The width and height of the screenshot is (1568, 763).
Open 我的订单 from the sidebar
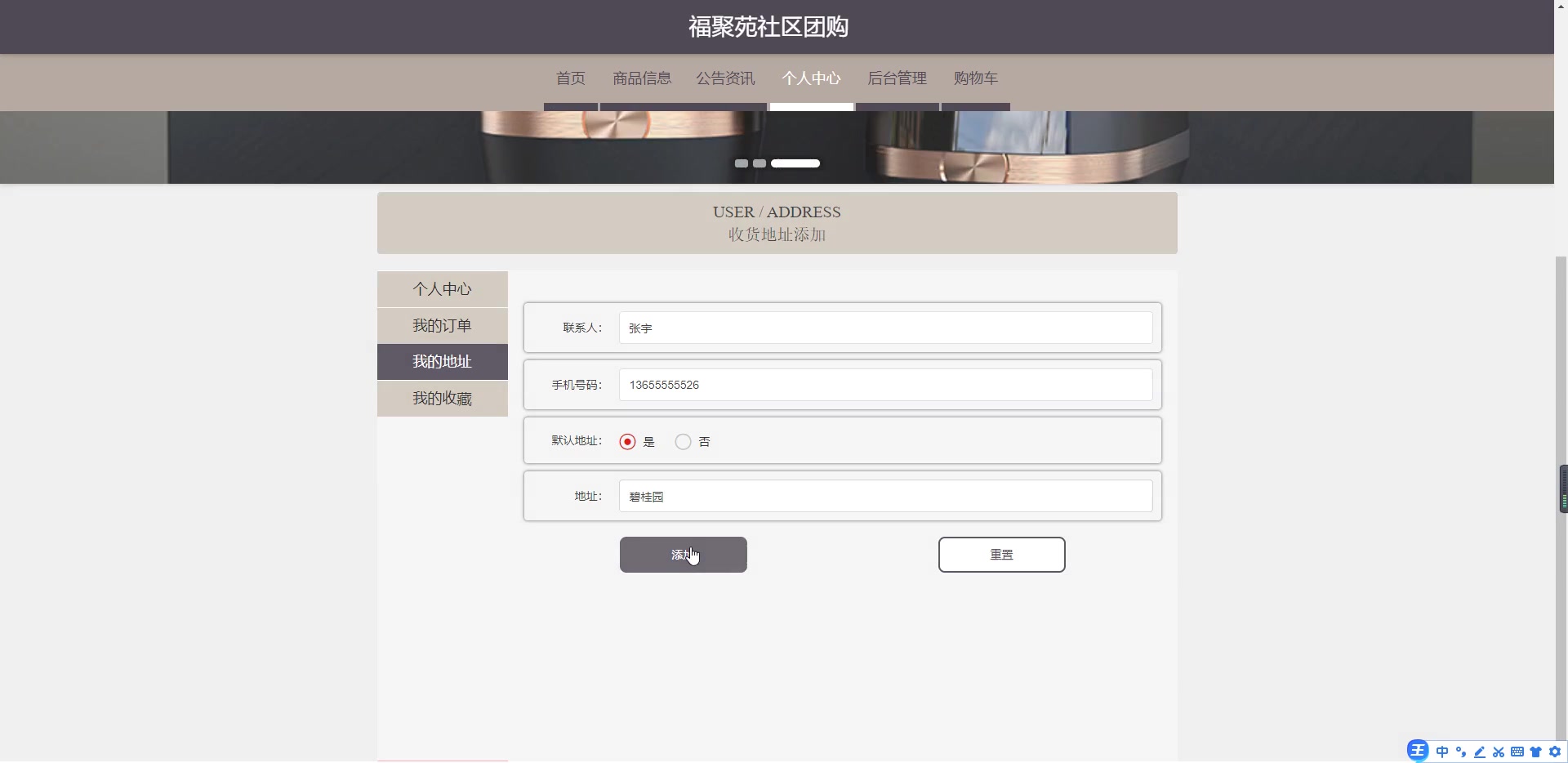[442, 325]
